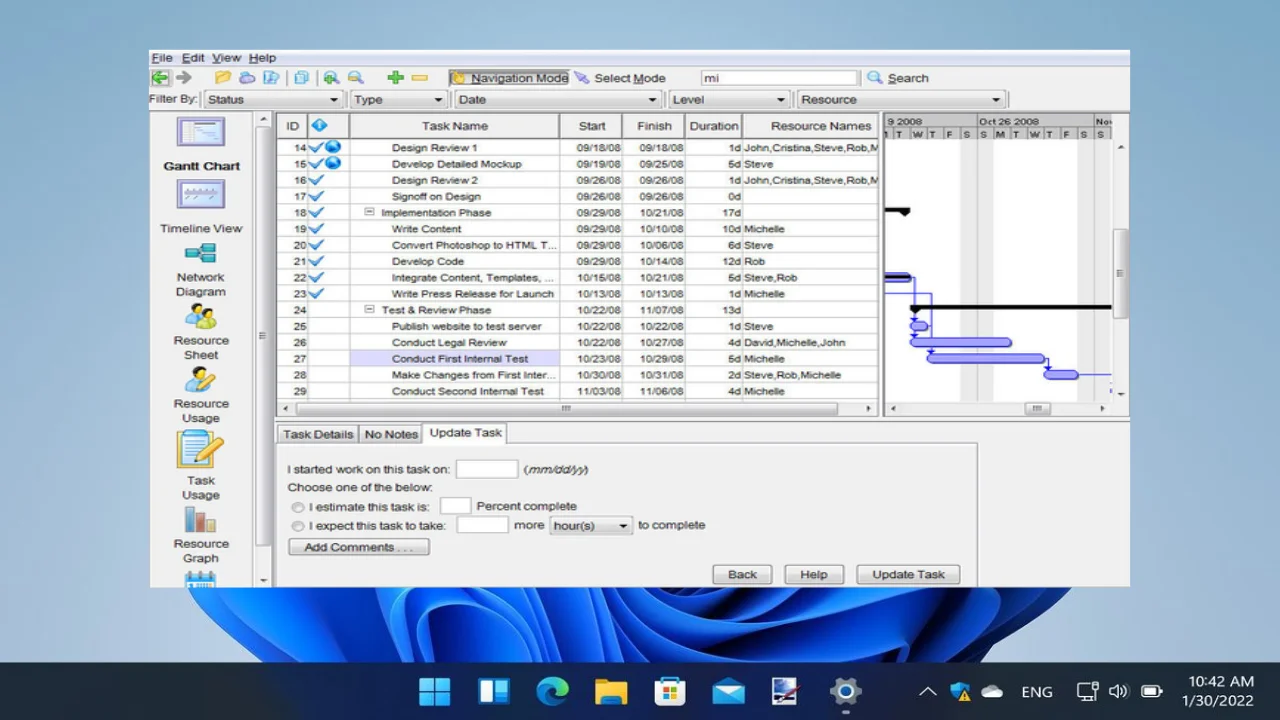This screenshot has height=720, width=1280.
Task: Click the Gantt chart vertical scrollbar thumb
Action: [x=1121, y=272]
